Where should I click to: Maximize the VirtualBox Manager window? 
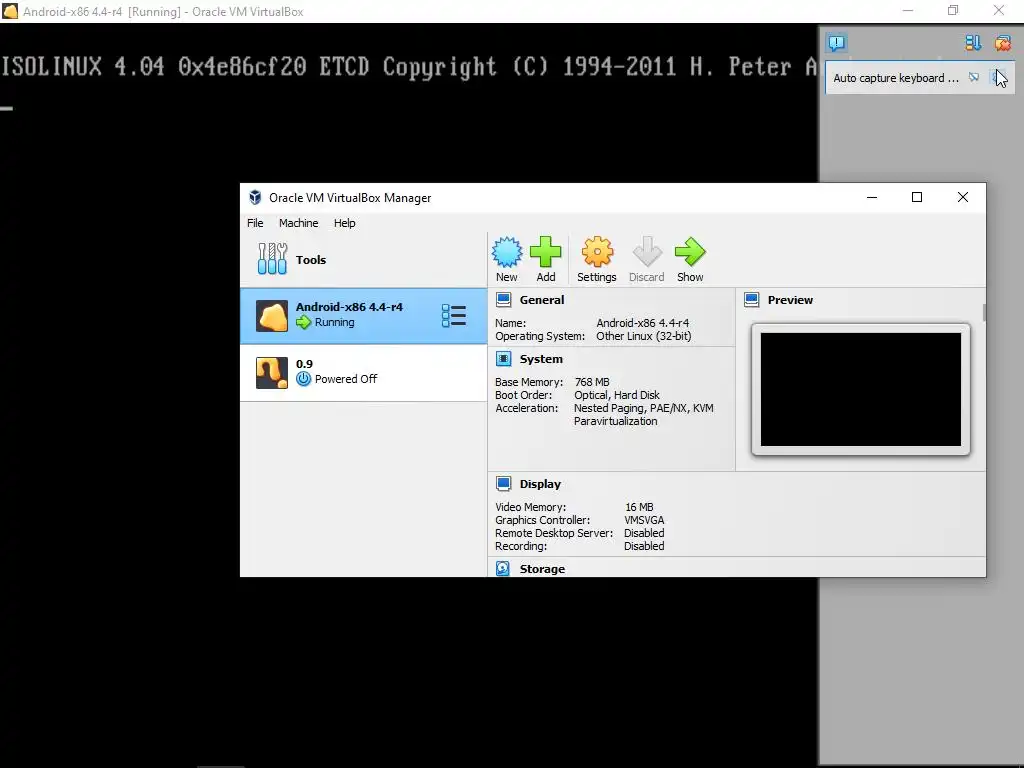point(917,197)
